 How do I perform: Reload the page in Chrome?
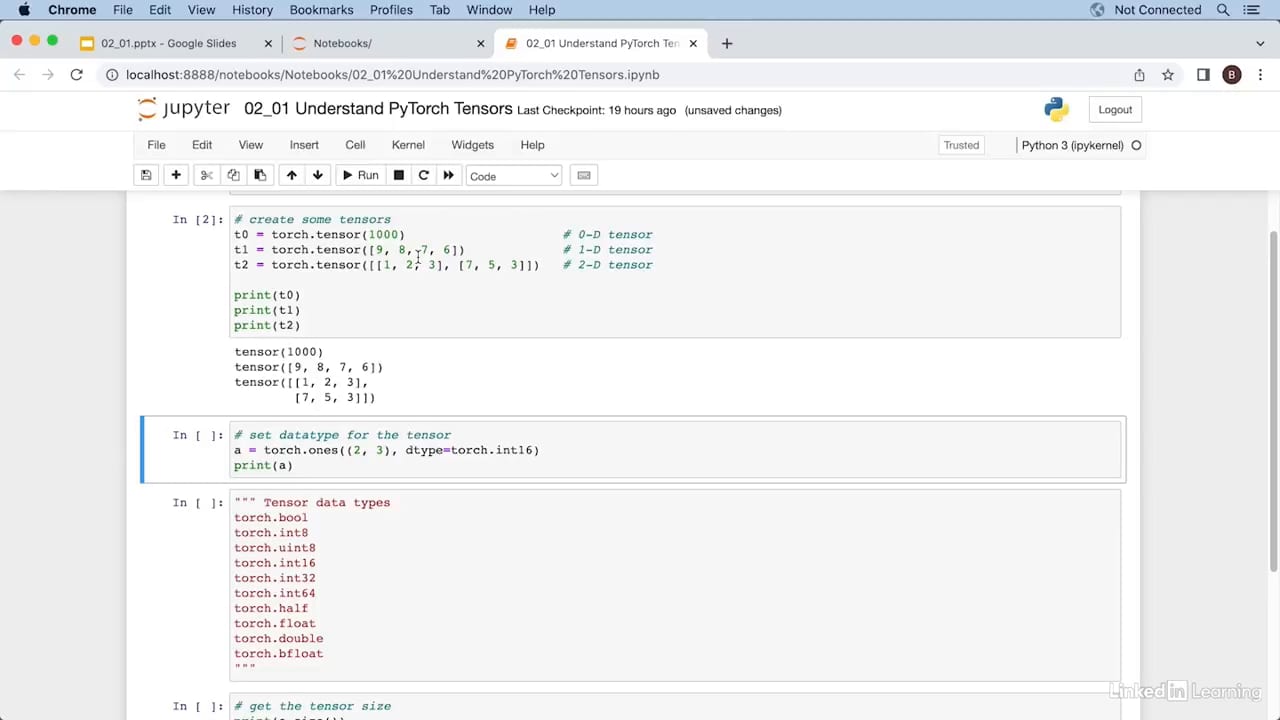point(76,75)
